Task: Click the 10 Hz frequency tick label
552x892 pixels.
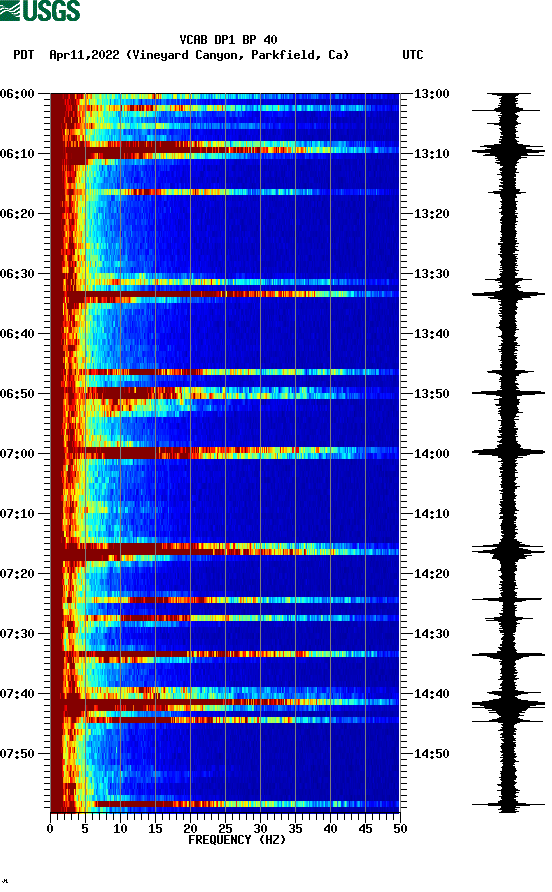Action: click(x=120, y=829)
